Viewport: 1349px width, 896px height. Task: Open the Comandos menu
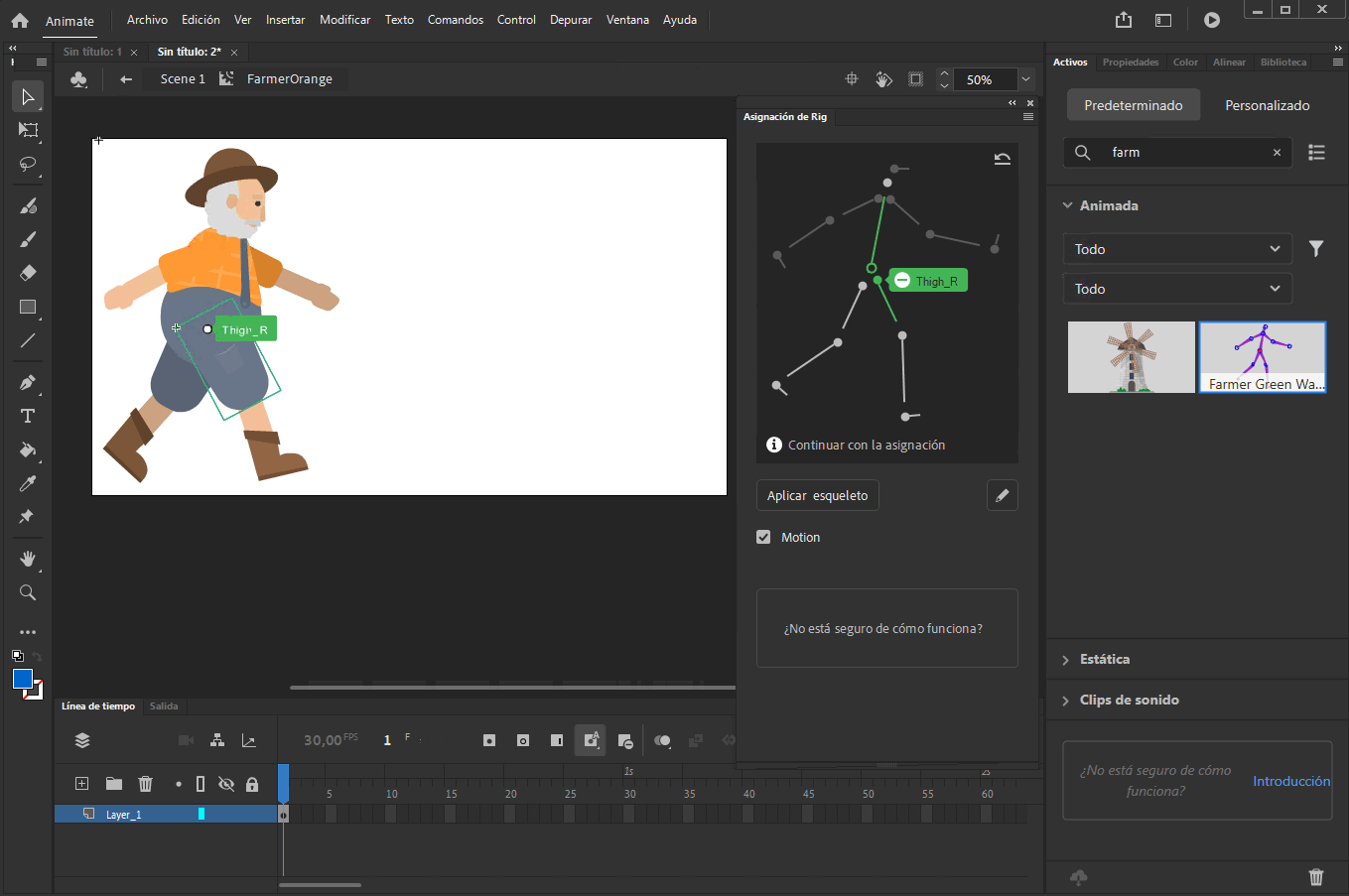click(456, 19)
